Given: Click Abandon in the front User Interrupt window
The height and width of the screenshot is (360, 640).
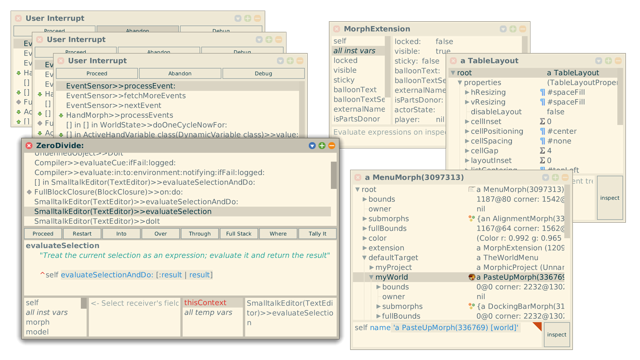Looking at the screenshot, I should (x=180, y=73).
